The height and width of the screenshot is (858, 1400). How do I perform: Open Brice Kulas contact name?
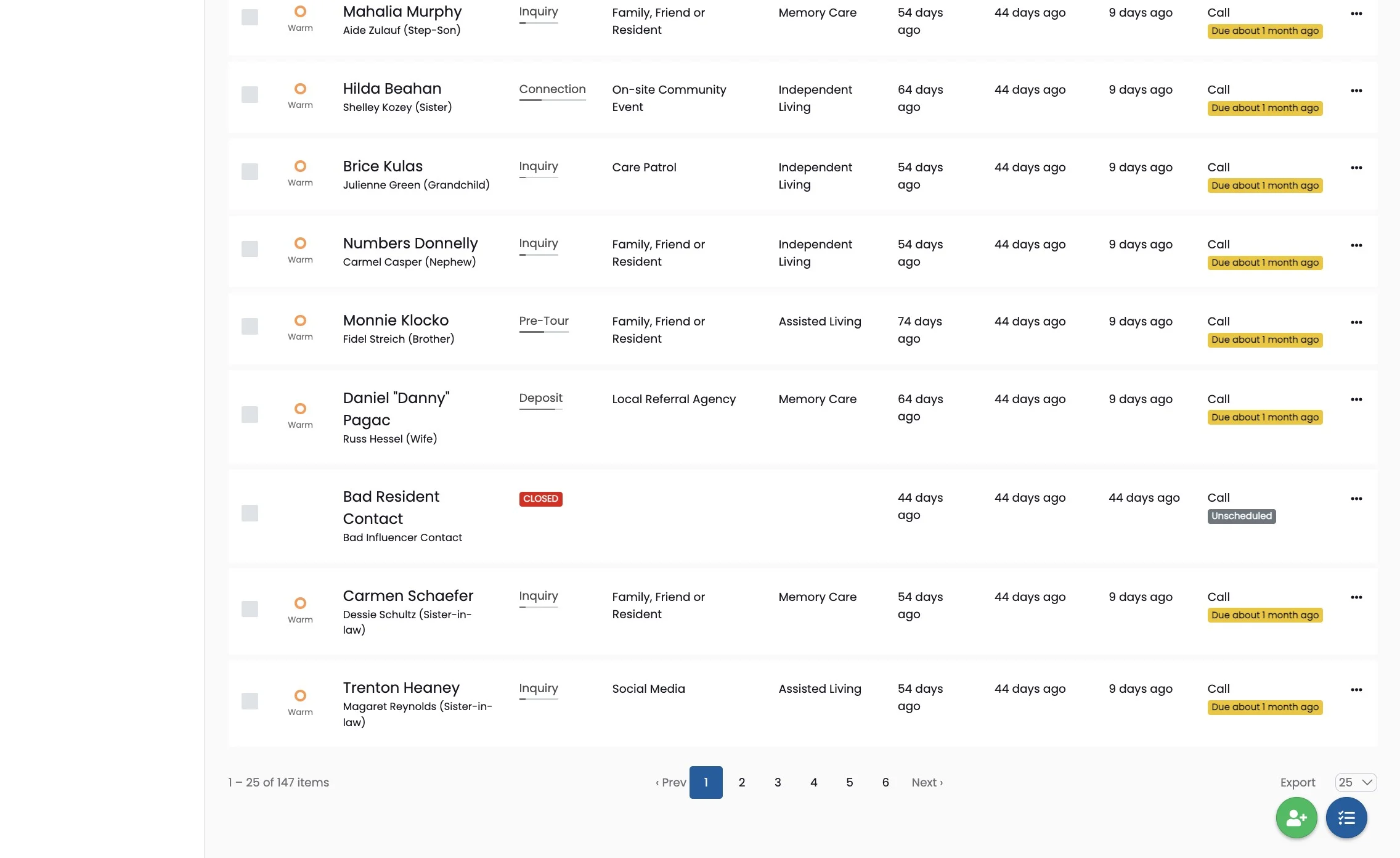click(x=383, y=166)
